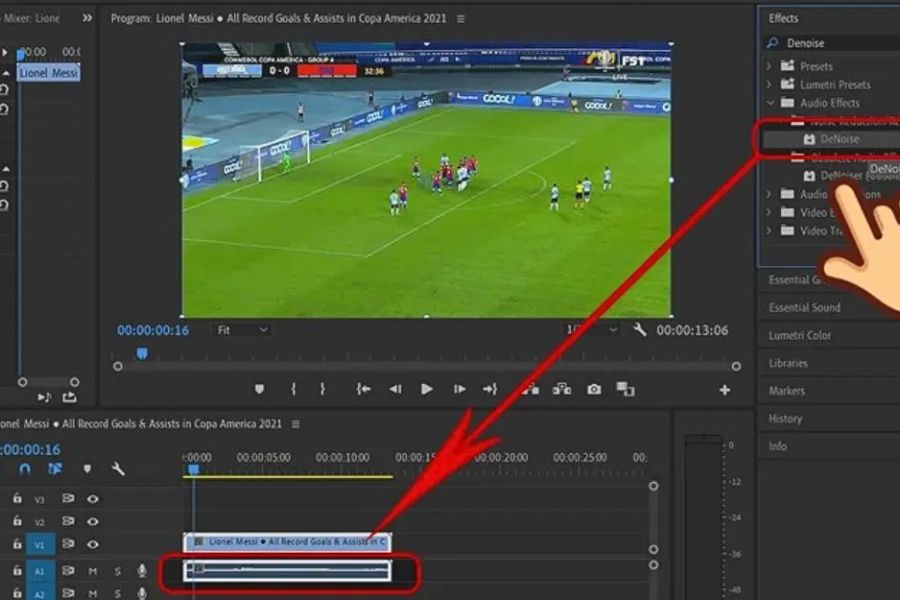Open the Lumetri Color panel tab
Image resolution: width=900 pixels, height=600 pixels.
[x=800, y=335]
